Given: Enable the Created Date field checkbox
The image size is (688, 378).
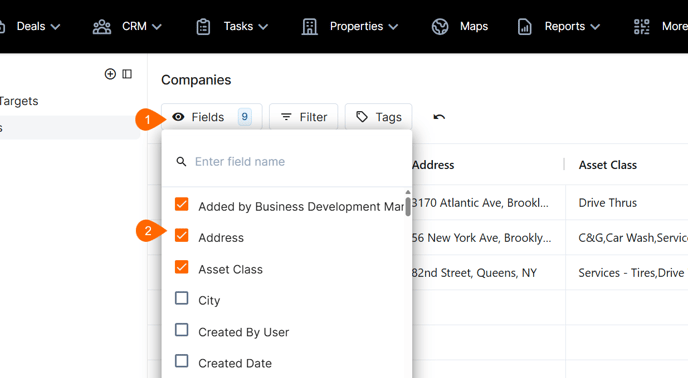Looking at the screenshot, I should click(182, 361).
